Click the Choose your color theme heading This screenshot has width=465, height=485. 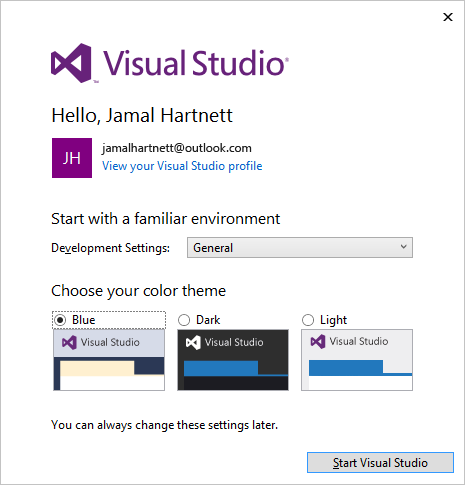click(138, 291)
